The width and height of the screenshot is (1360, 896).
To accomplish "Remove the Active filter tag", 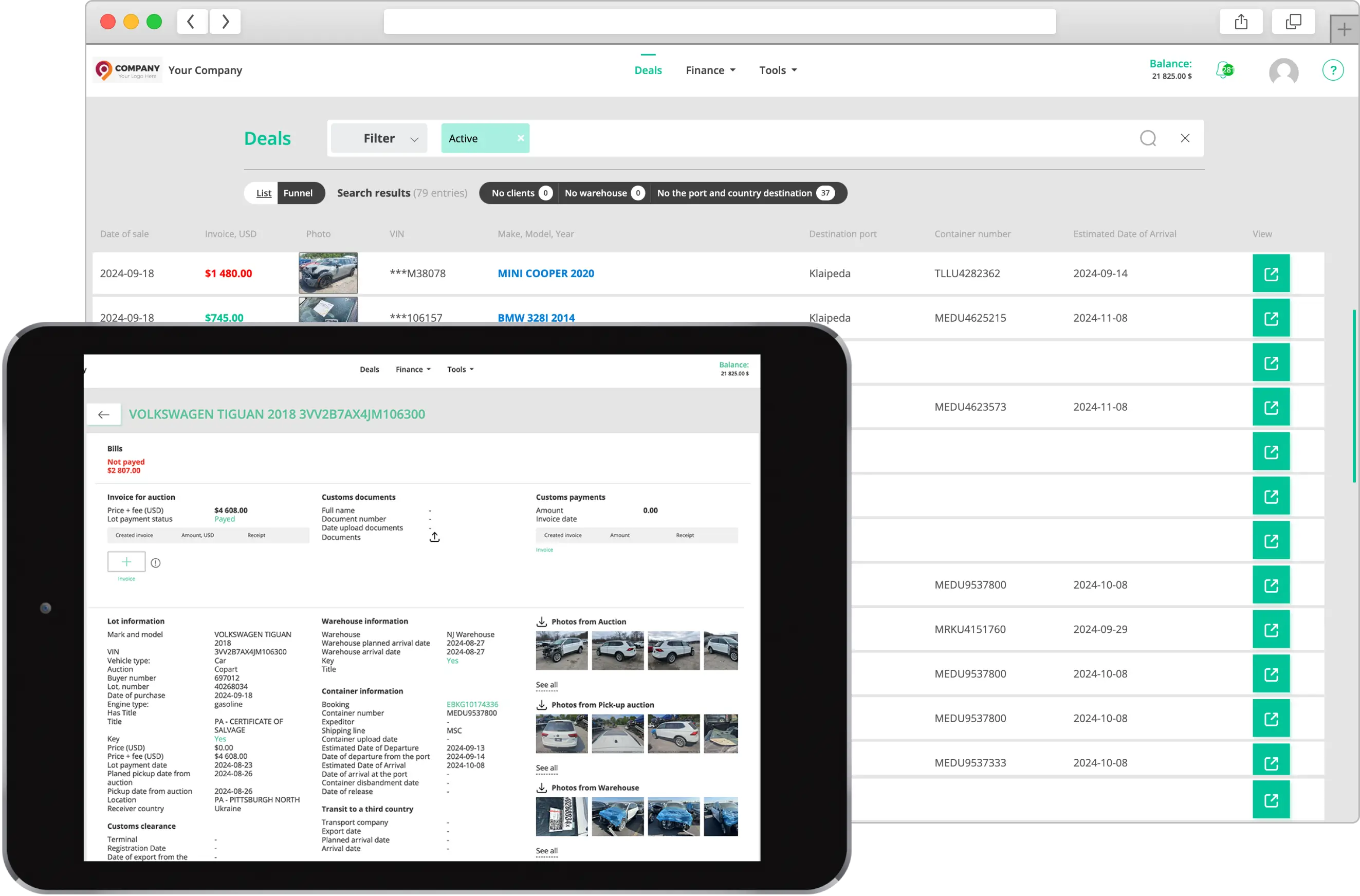I will point(521,138).
